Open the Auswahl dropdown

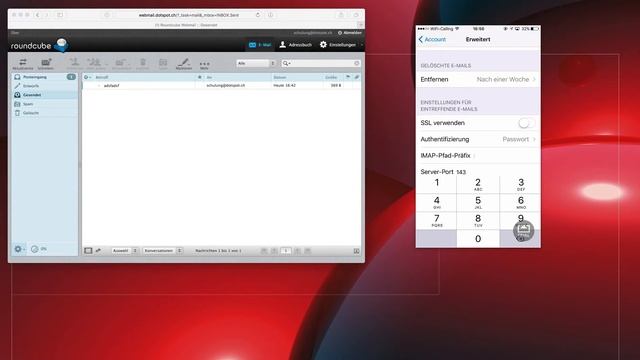coord(124,251)
